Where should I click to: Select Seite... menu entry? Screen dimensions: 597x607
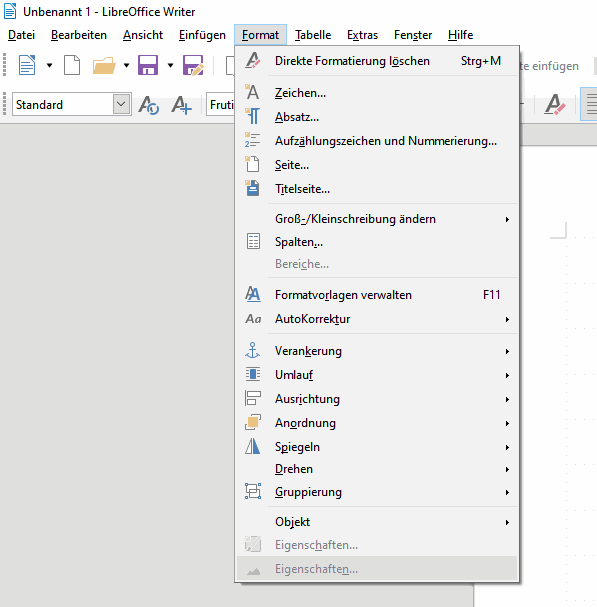click(x=377, y=165)
